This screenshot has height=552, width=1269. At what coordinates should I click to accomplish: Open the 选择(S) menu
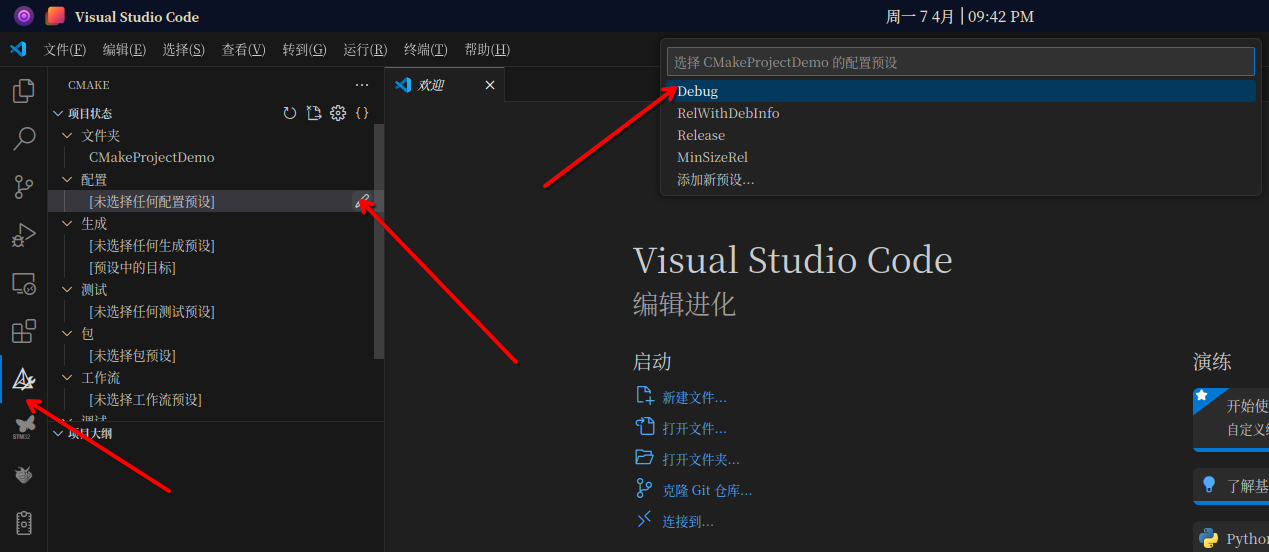coord(184,49)
